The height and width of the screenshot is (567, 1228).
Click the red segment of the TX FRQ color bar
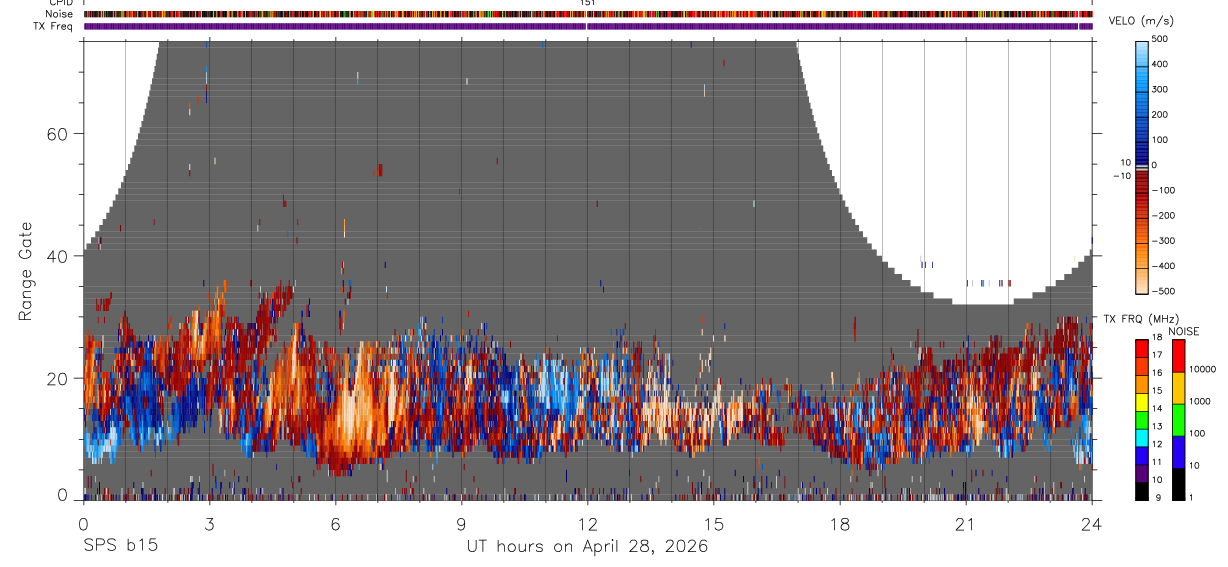click(x=1142, y=348)
